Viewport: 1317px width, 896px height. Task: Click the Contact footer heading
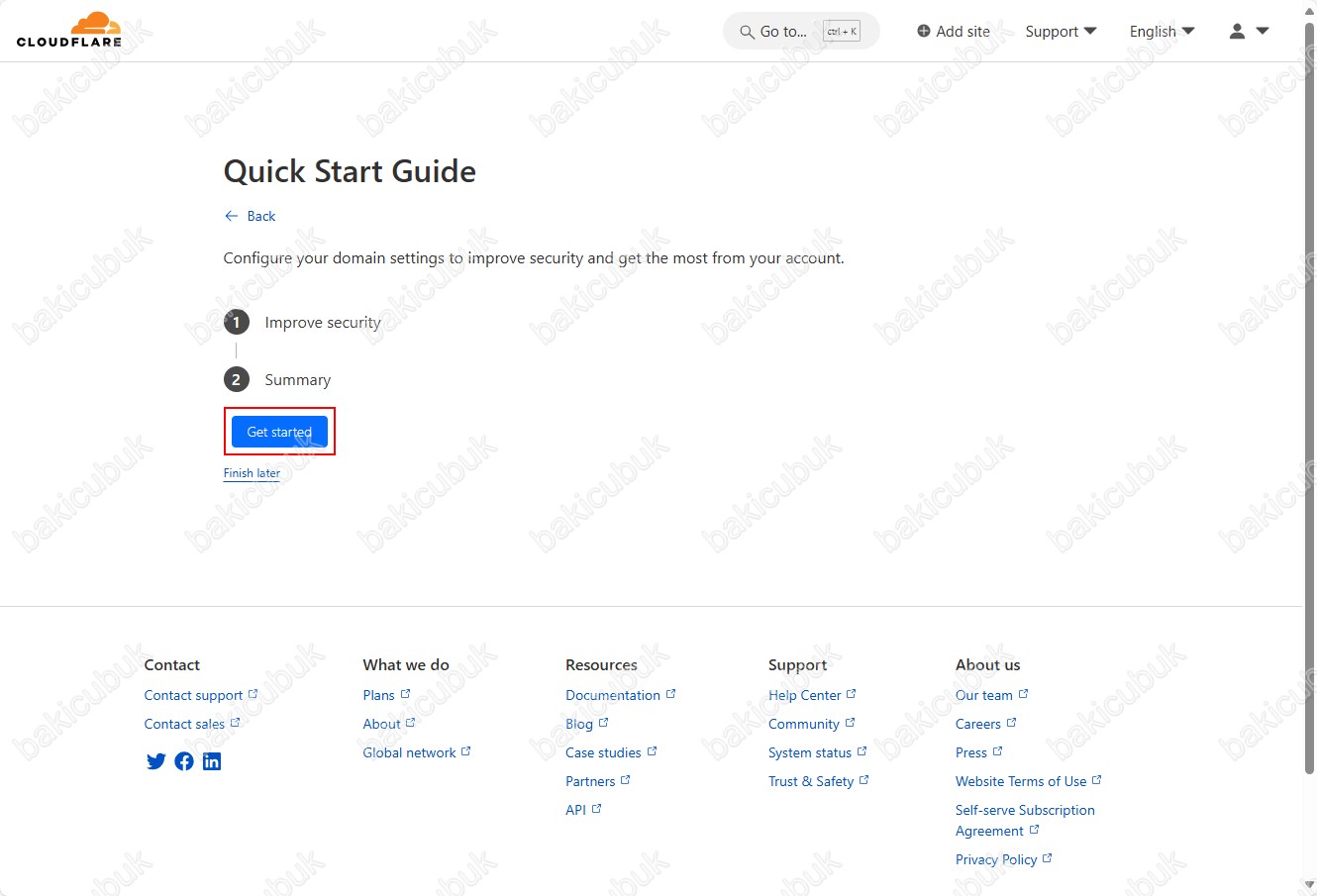click(172, 665)
